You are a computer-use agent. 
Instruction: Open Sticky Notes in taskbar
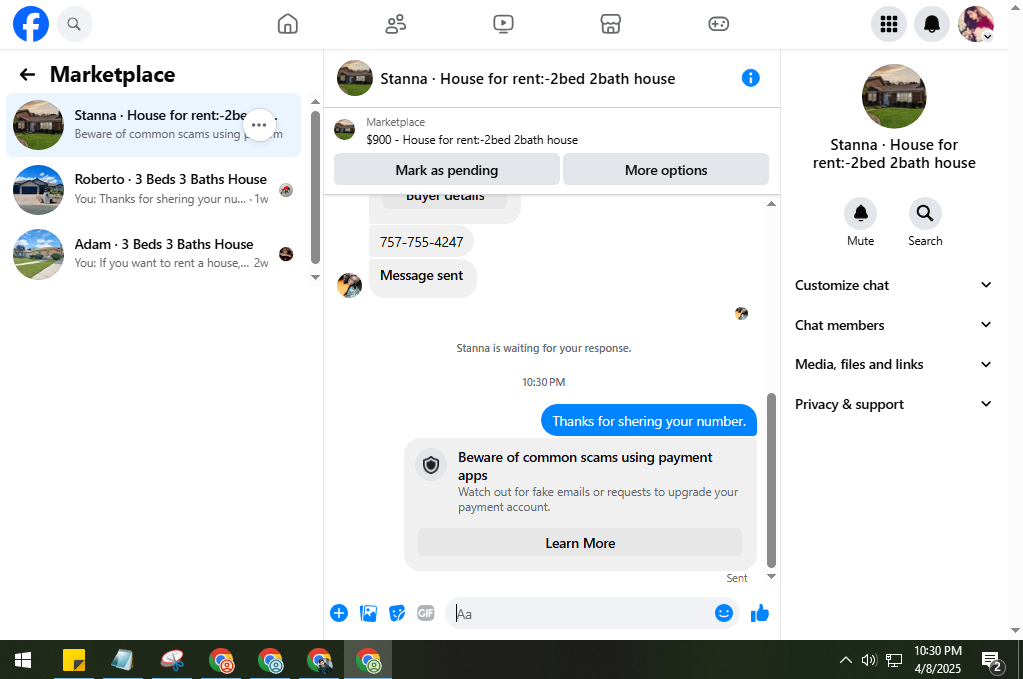point(74,660)
